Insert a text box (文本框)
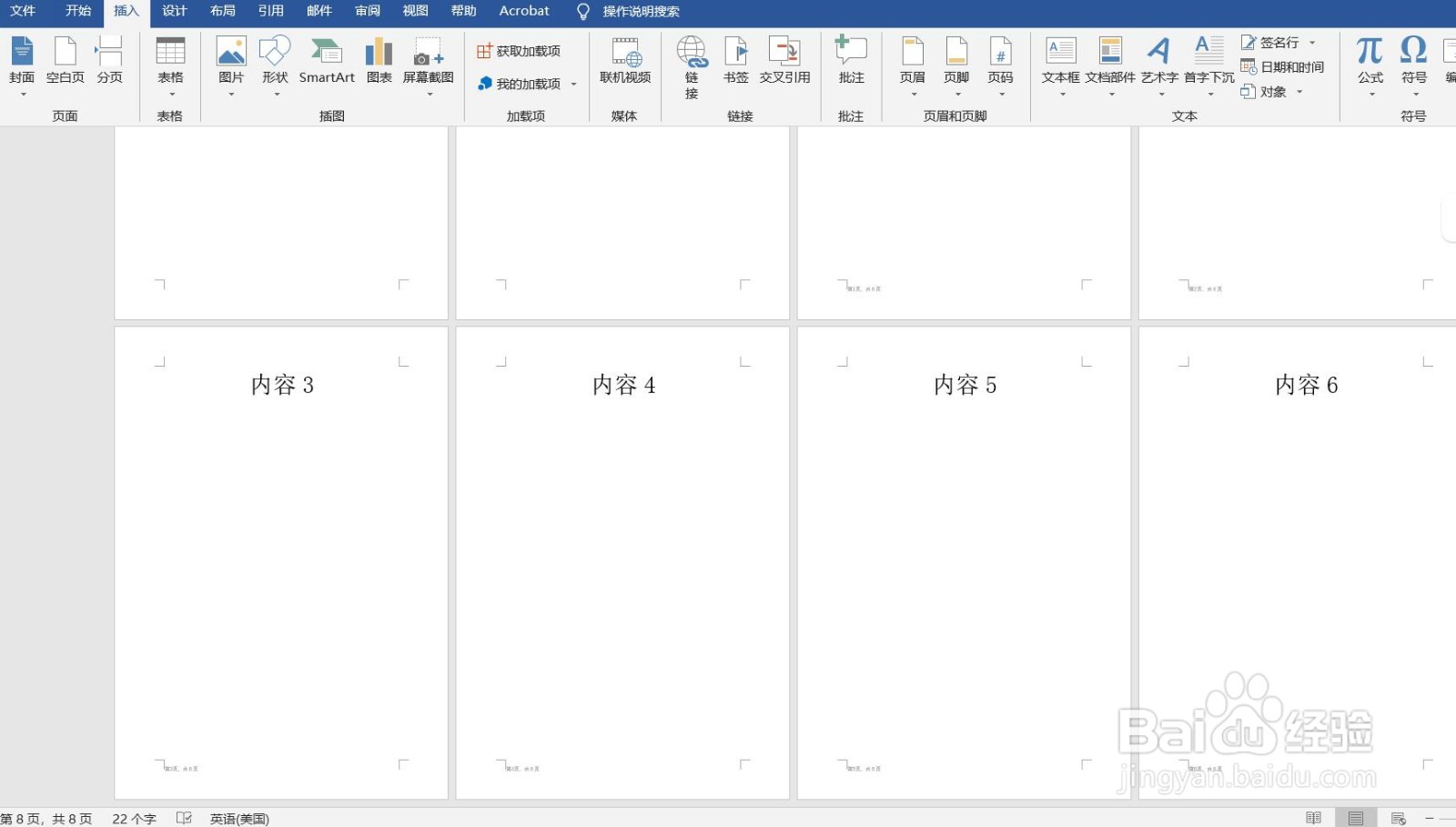The image size is (1456, 827). pos(1061,66)
